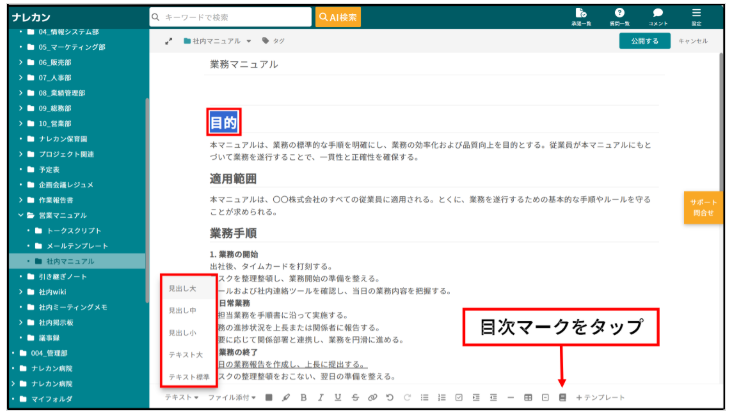Image resolution: width=736 pixels, height=414 pixels.
Task: Toggle bold formatting
Action: pos(304,398)
